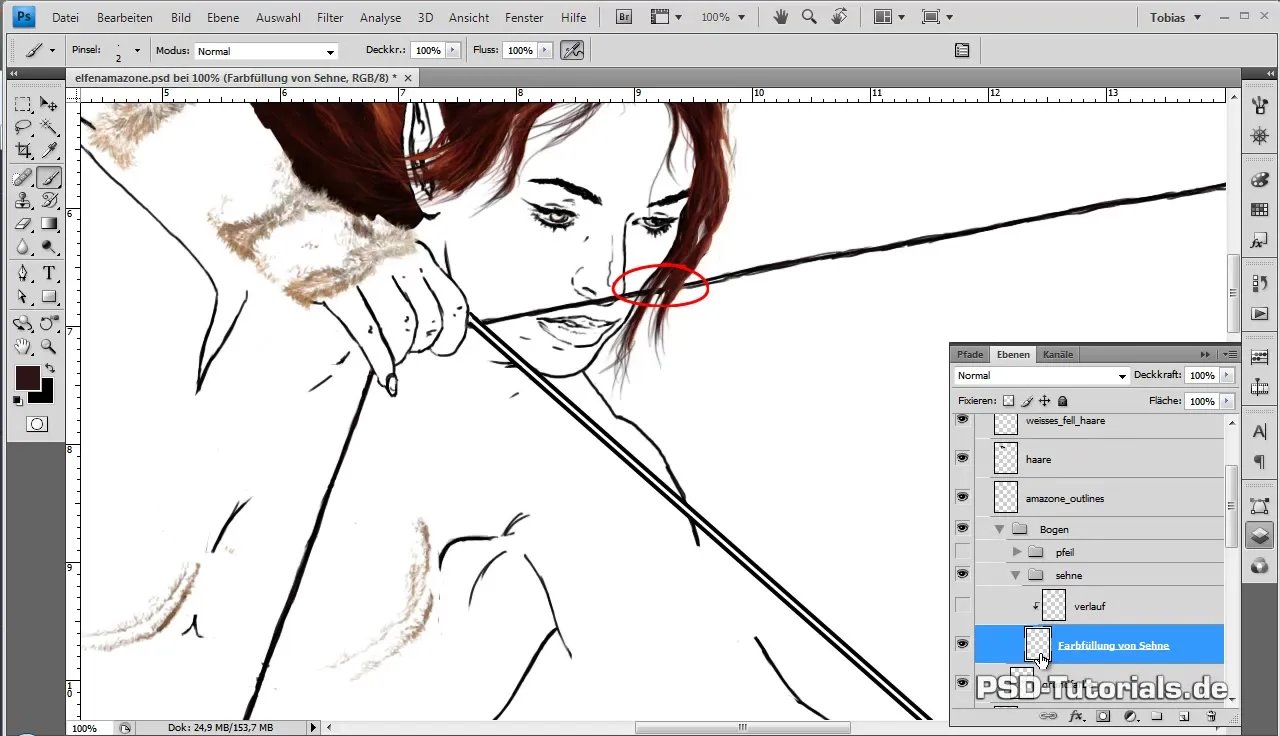Select the Blur tool

[23, 247]
